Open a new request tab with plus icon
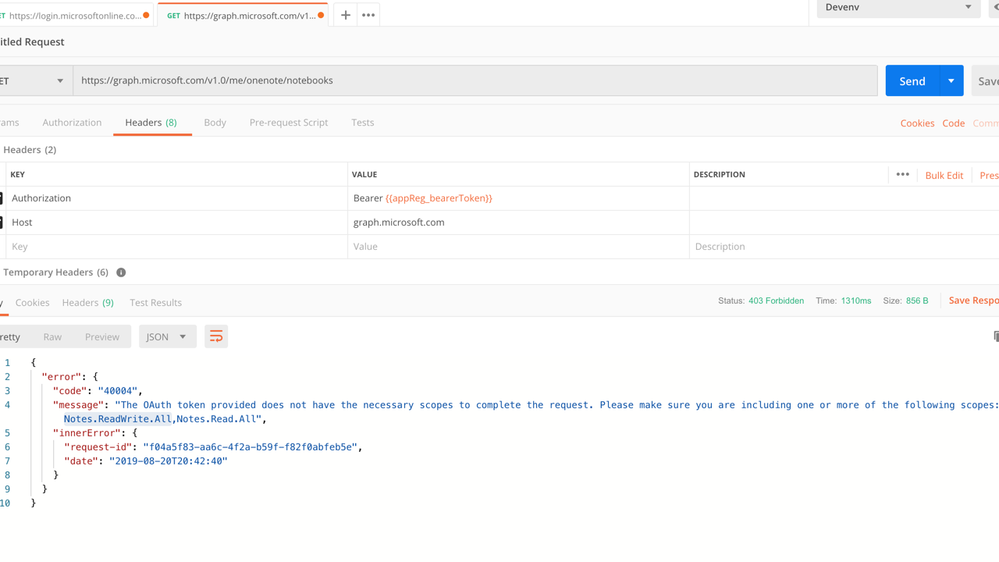999x562 pixels. pyautogui.click(x=346, y=15)
